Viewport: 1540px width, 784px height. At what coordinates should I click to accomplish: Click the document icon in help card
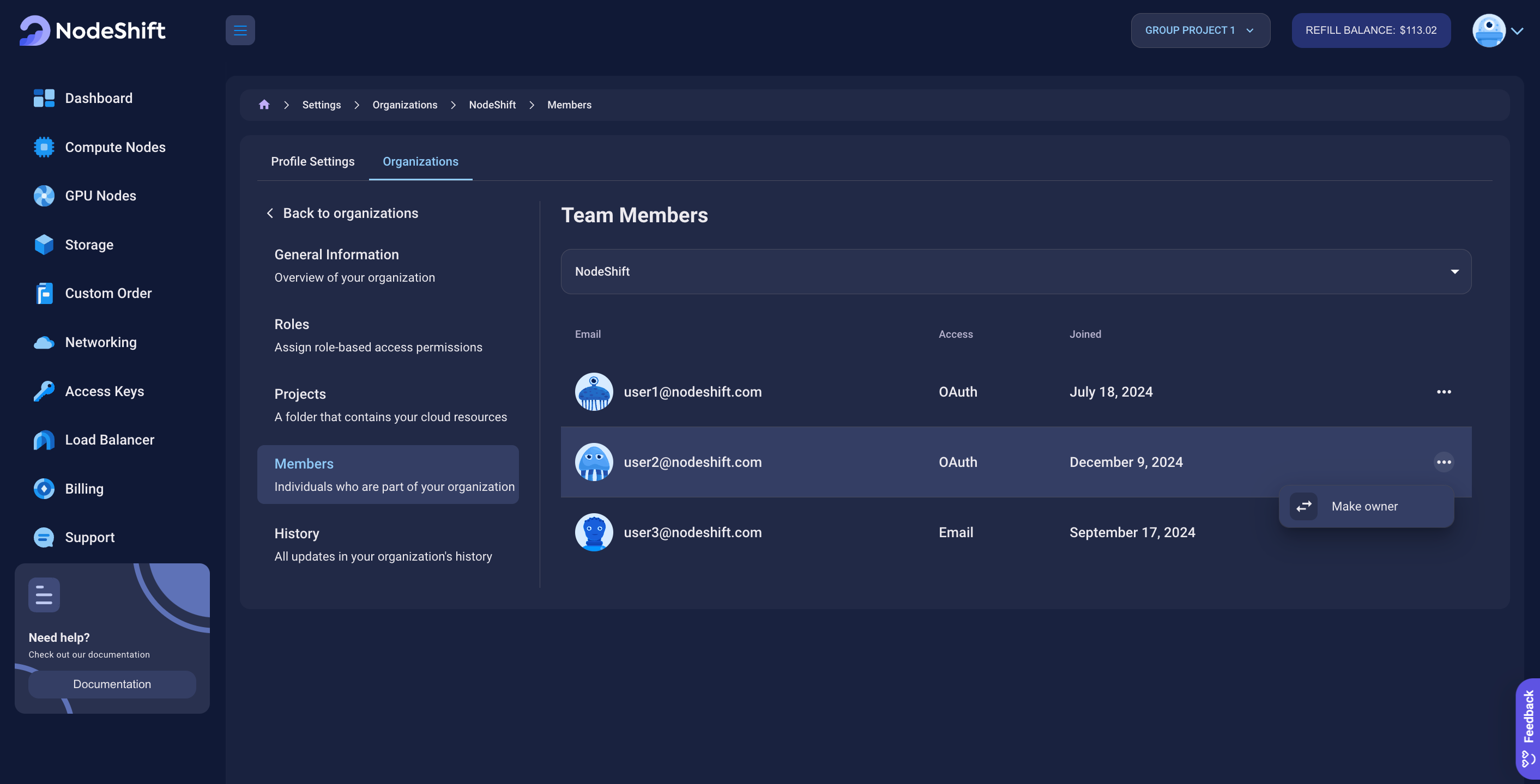(x=44, y=594)
